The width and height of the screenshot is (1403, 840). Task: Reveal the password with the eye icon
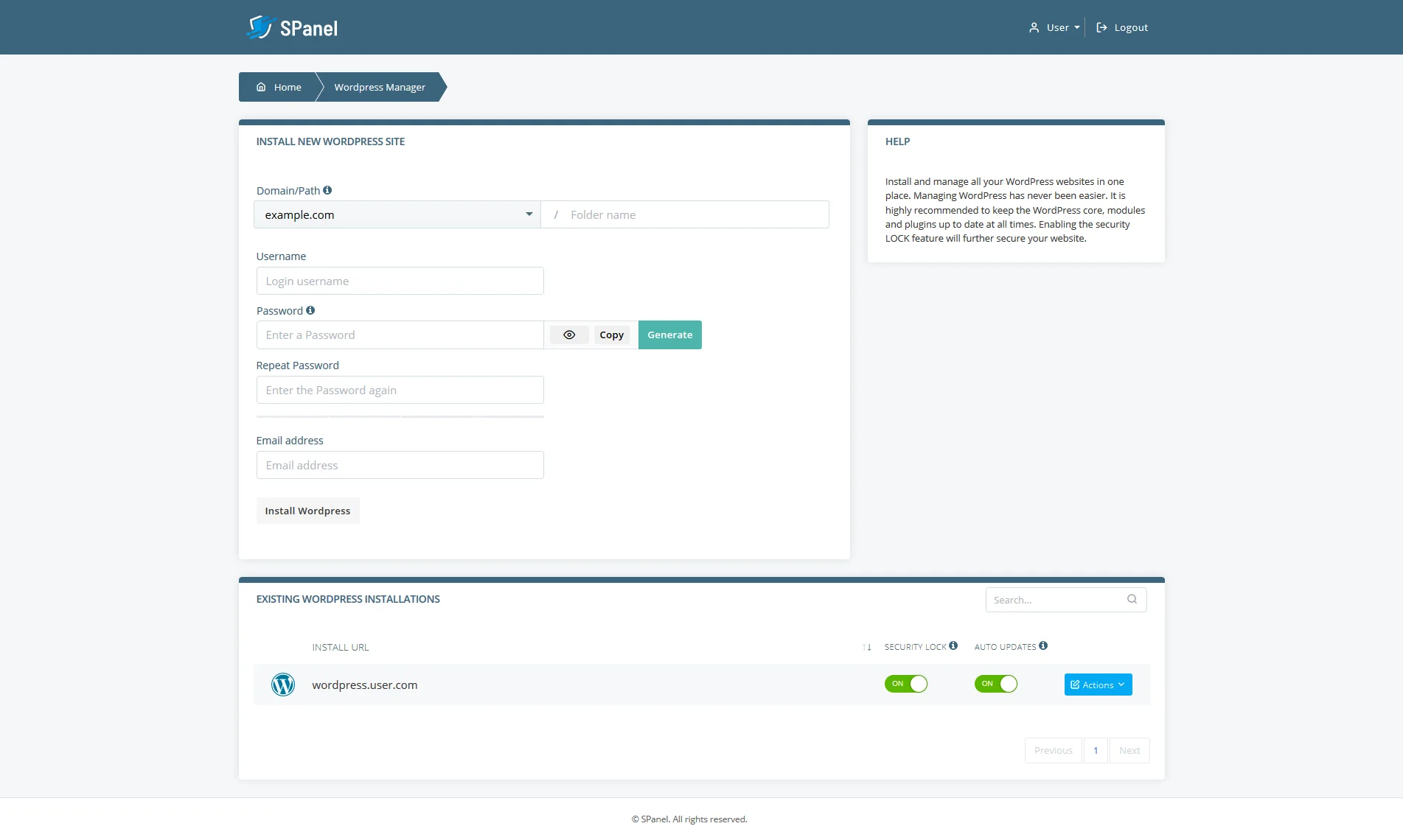tap(568, 335)
